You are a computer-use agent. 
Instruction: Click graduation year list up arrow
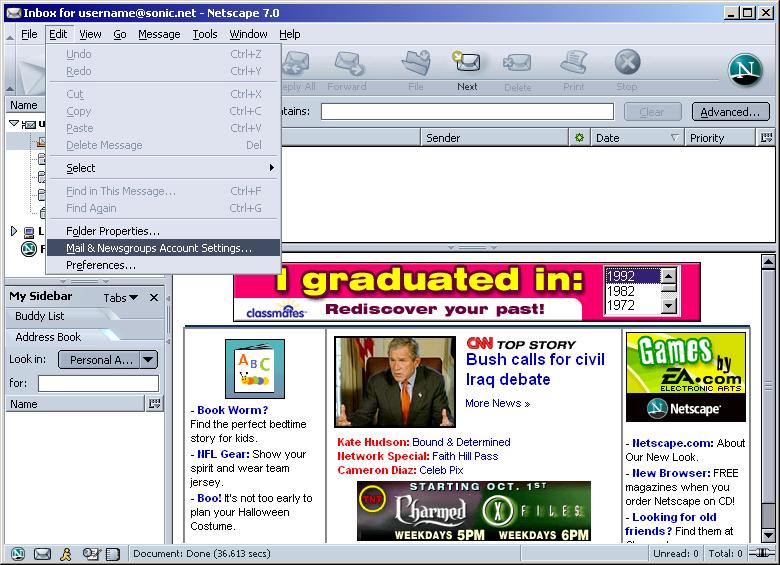669,275
